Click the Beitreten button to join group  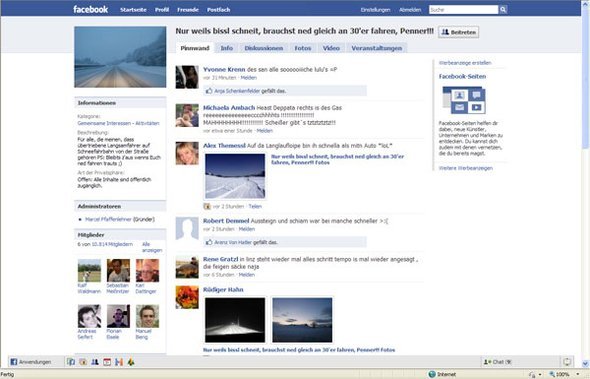pos(458,32)
